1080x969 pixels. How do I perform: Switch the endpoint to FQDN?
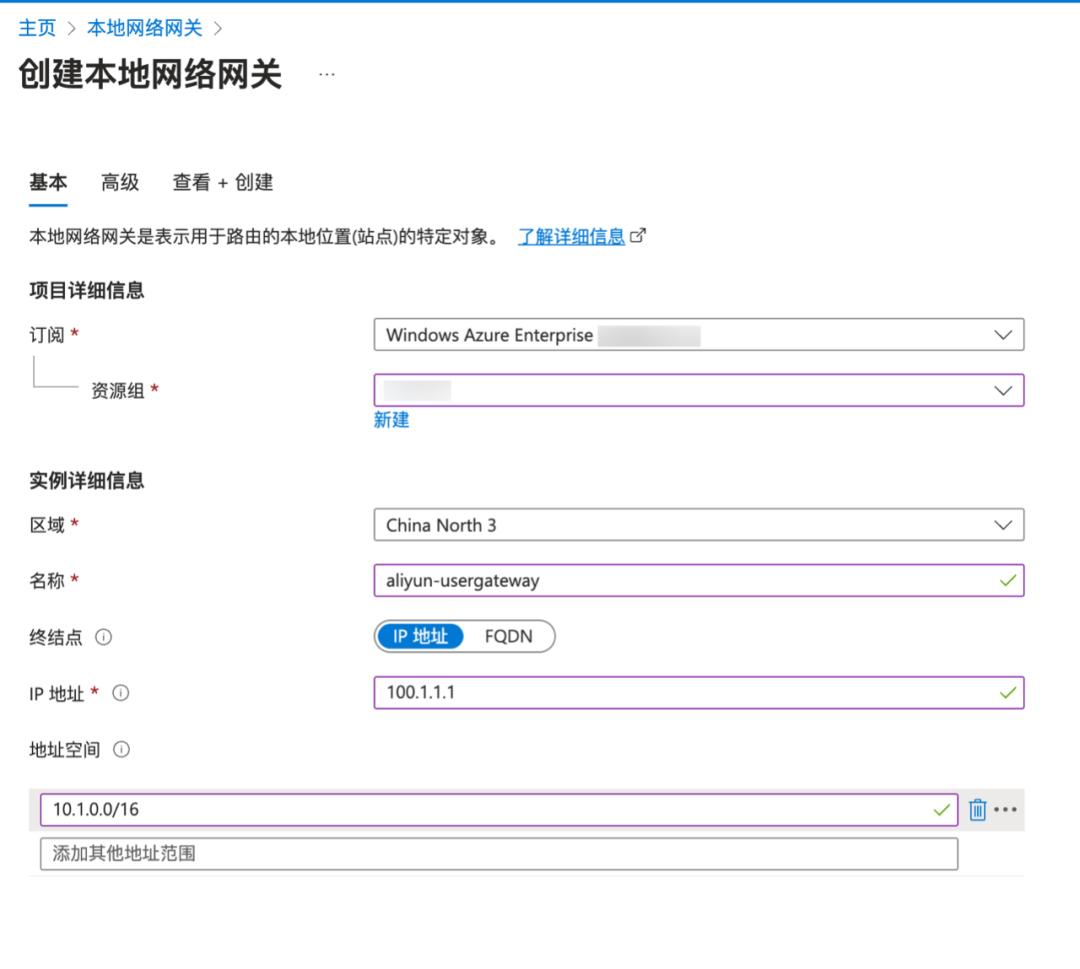512,636
